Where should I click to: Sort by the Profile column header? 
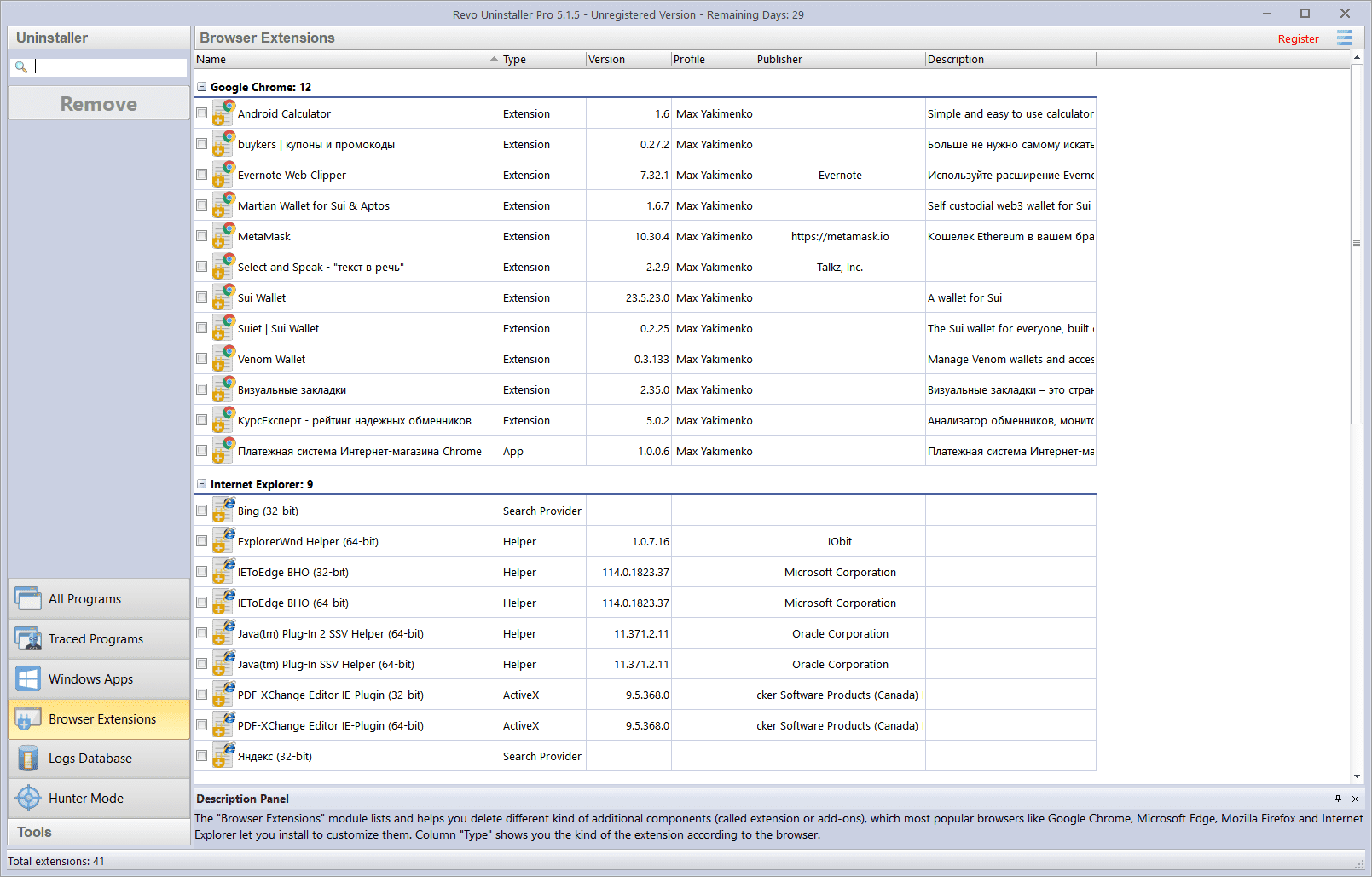pos(713,60)
